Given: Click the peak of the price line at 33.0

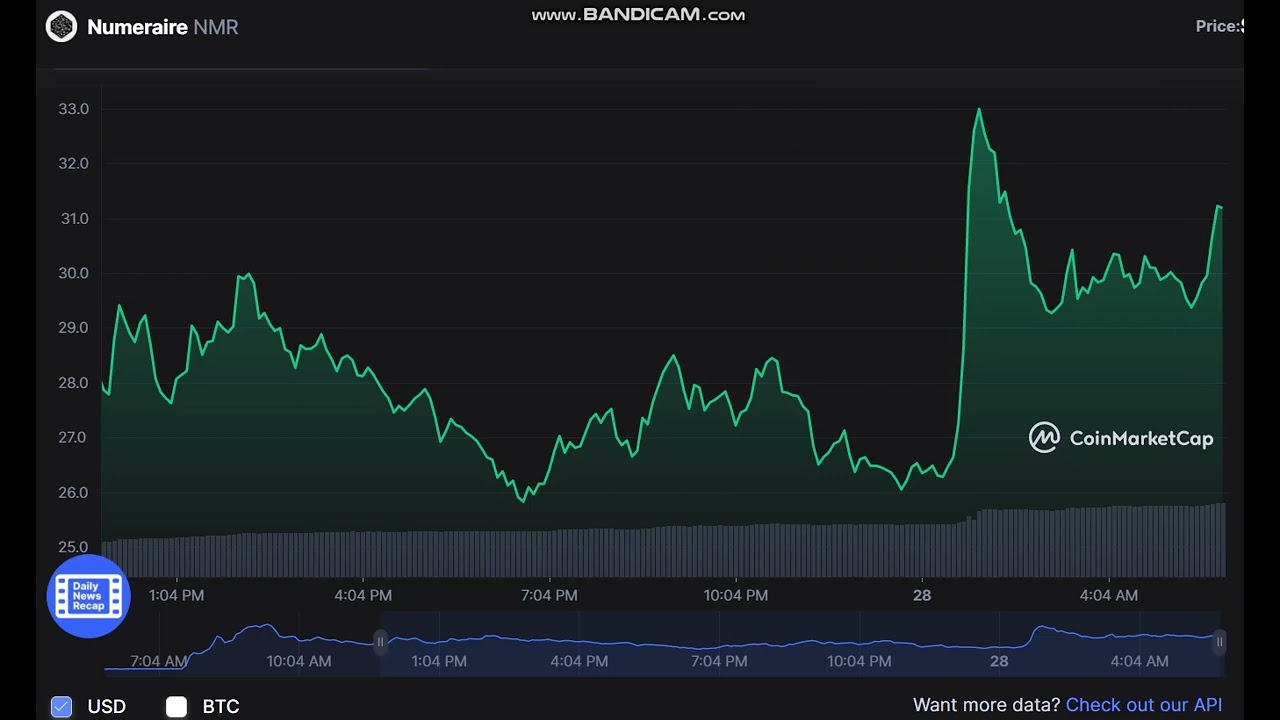Looking at the screenshot, I should click(x=979, y=109).
